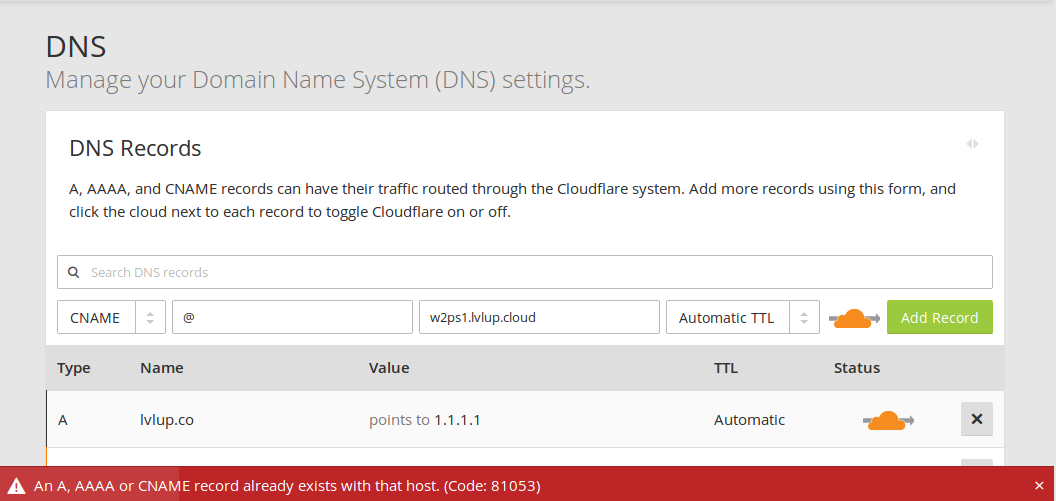The height and width of the screenshot is (501, 1056).
Task: Sort by the Name column header
Action: pos(161,368)
